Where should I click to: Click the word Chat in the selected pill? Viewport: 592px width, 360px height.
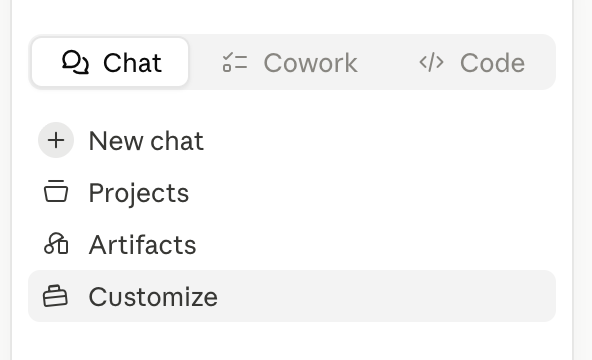coord(132,63)
